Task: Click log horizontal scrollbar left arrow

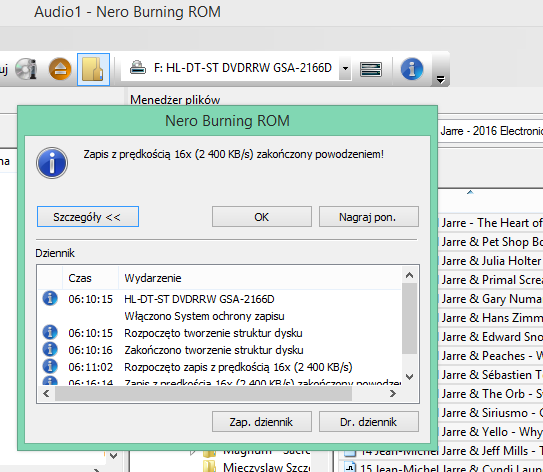Action: (46, 394)
